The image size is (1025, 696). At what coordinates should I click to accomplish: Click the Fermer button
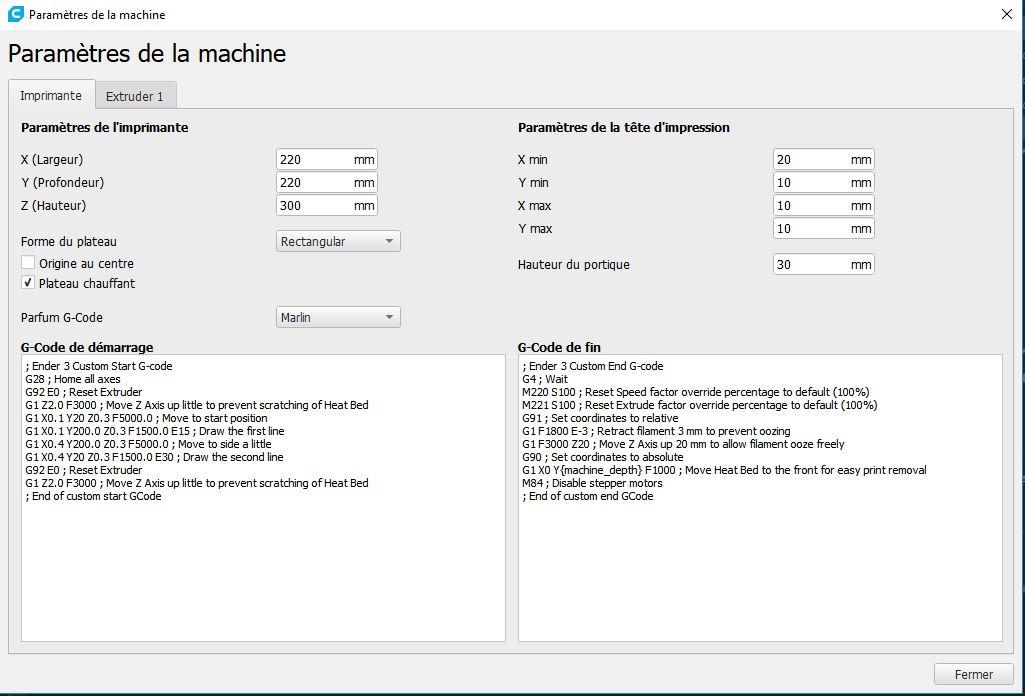coord(973,674)
